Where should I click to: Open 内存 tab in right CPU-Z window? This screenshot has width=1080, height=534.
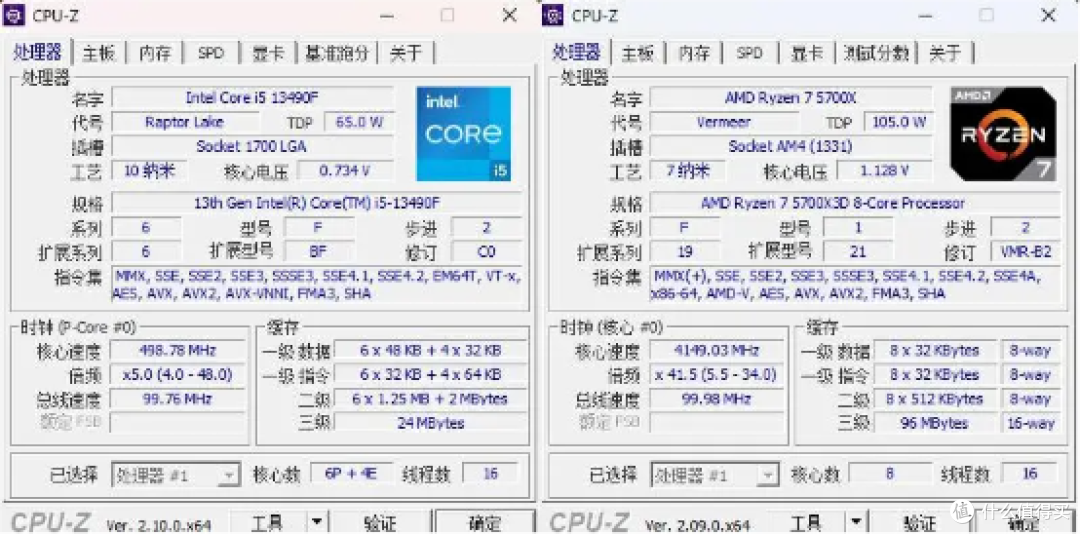click(x=694, y=53)
